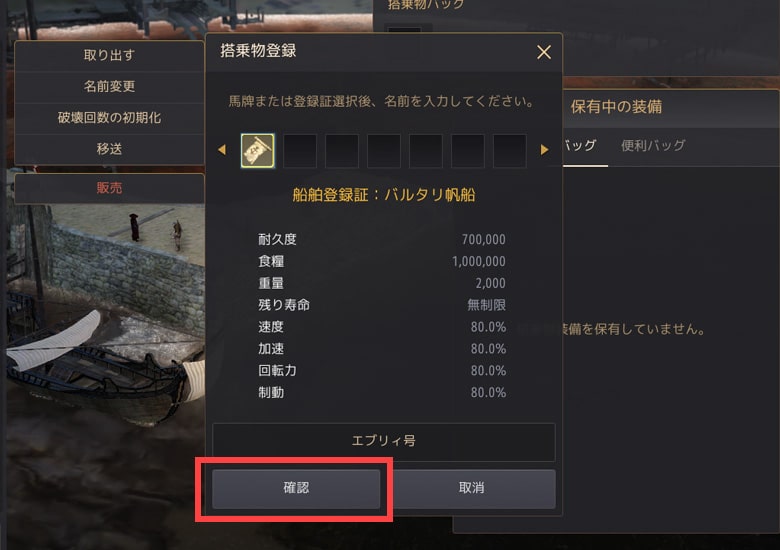Viewport: 780px width, 550px height.
Task: Click the エブリィ号 name input field
Action: tap(384, 442)
